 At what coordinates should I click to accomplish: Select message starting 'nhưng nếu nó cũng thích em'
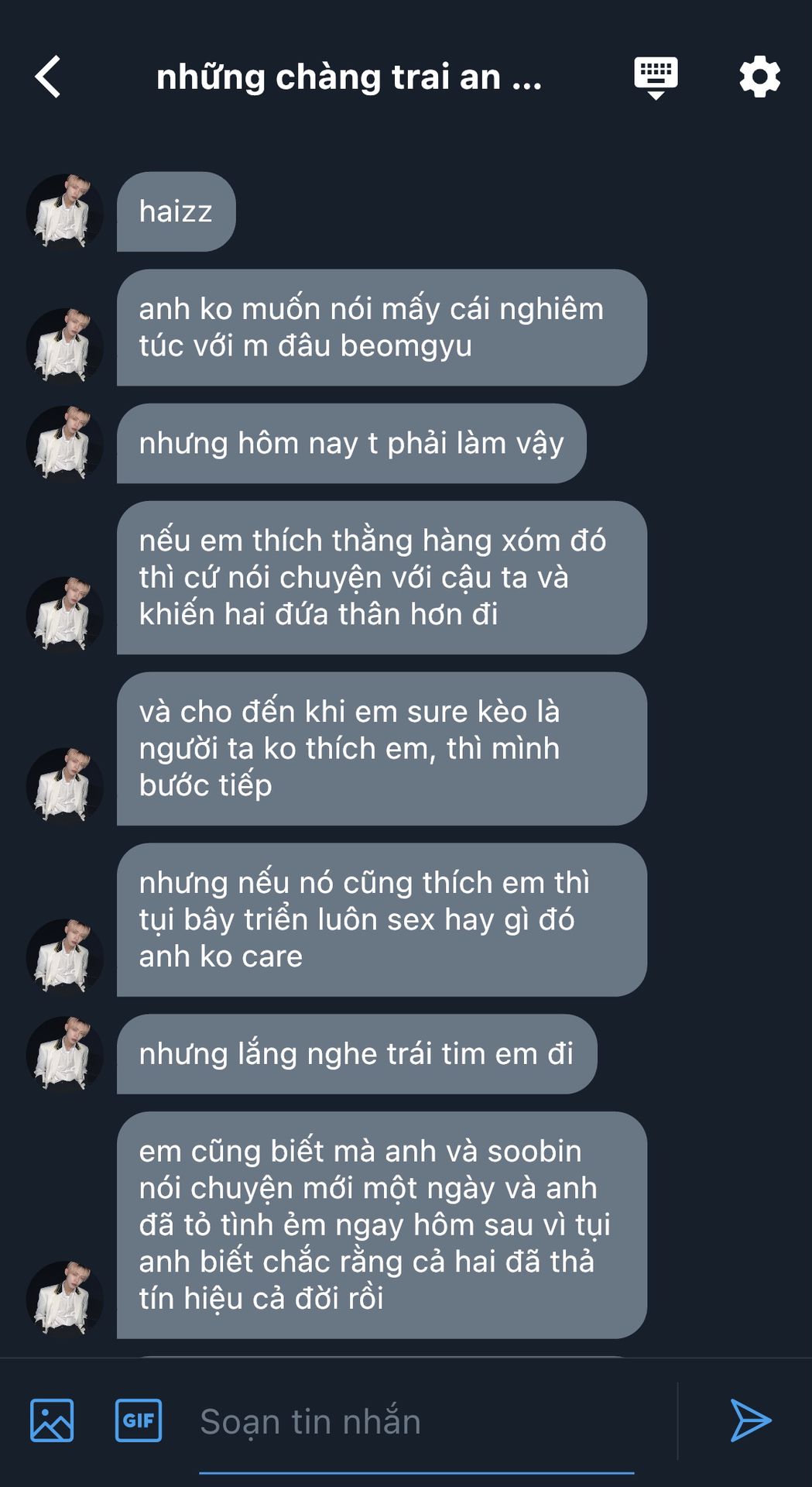pyautogui.click(x=382, y=920)
